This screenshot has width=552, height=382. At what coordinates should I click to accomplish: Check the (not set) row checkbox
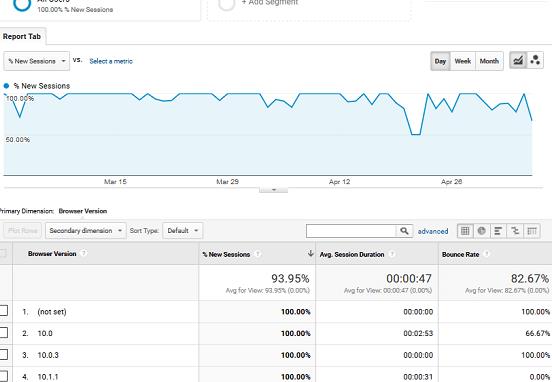[3, 311]
